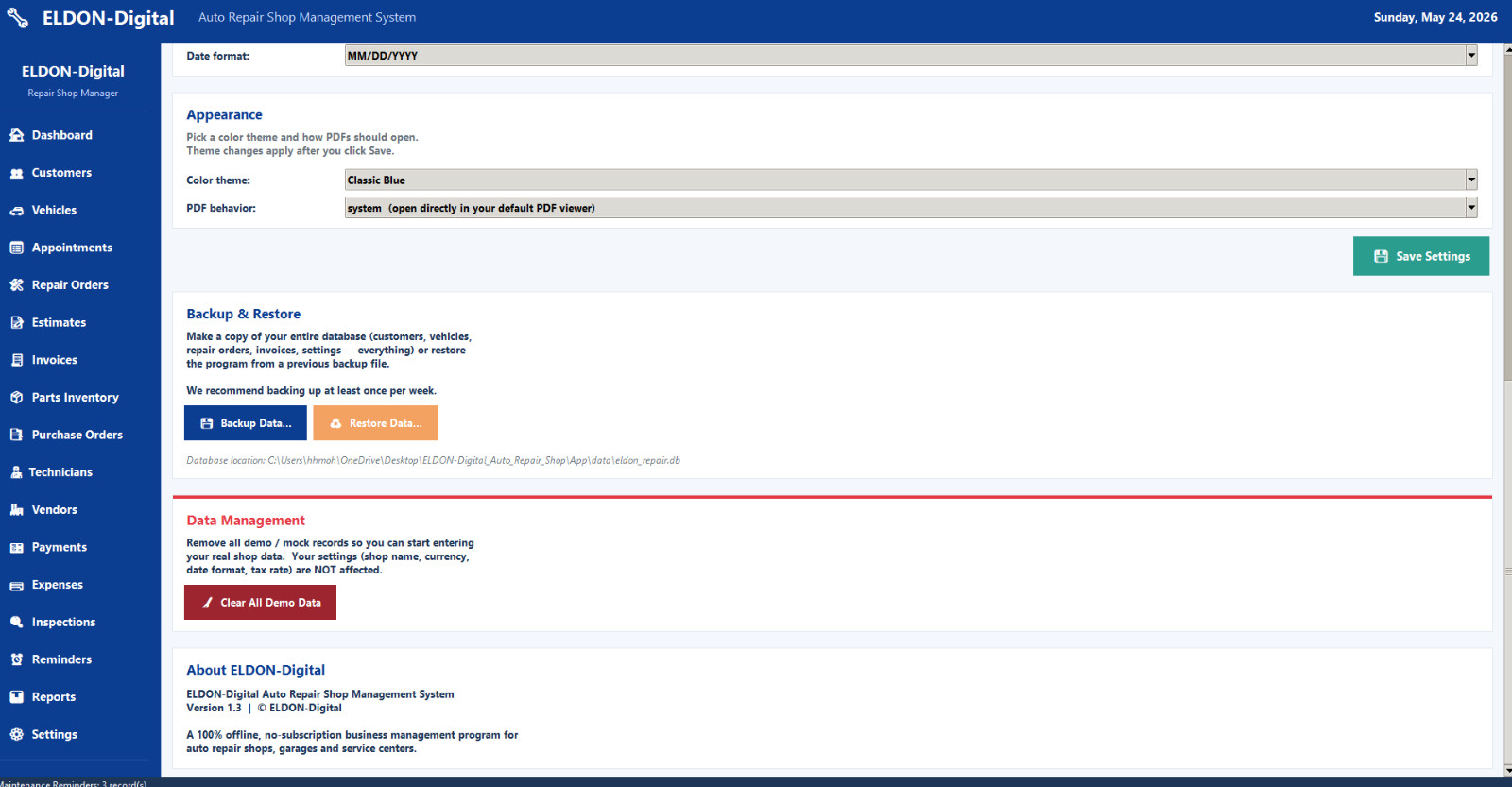Open the PDF behavior dropdown
This screenshot has width=1512, height=787.
click(x=911, y=208)
